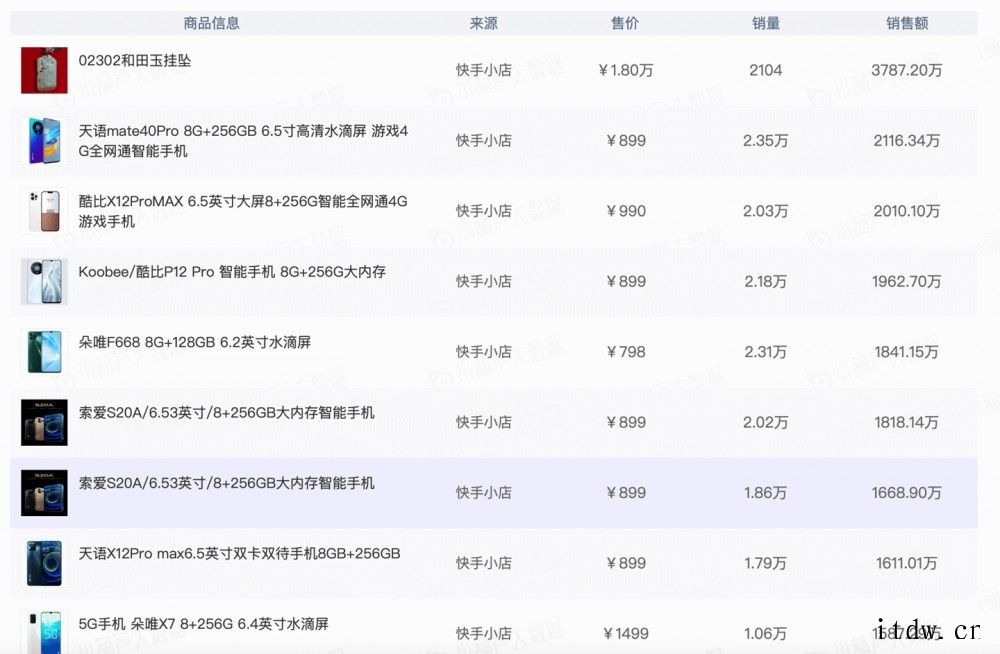This screenshot has height=654, width=1000.
Task: Click the revenue 1962.70万
Action: (907, 281)
